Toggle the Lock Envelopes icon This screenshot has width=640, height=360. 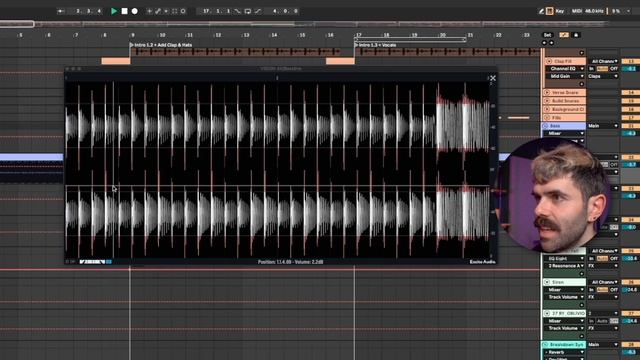(576, 35)
